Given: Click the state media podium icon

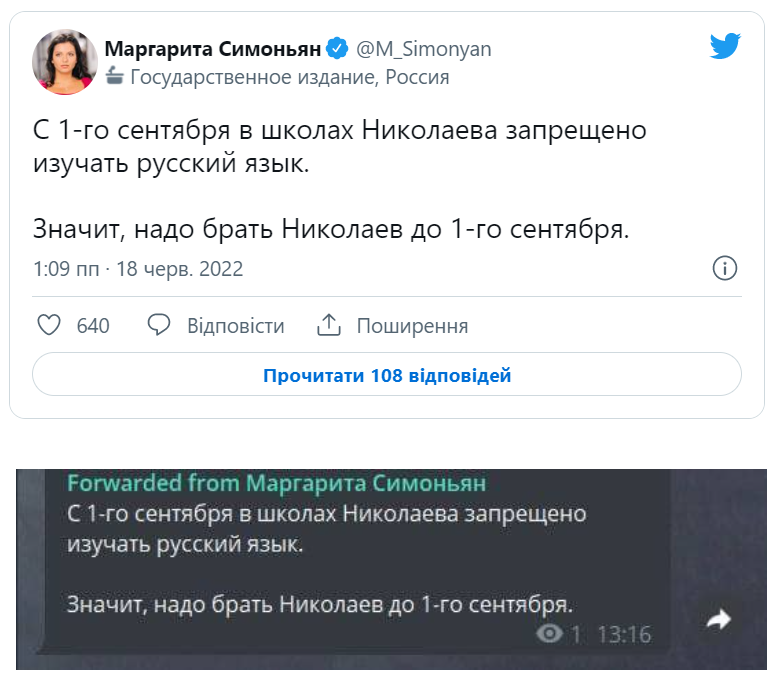Looking at the screenshot, I should coord(114,77).
